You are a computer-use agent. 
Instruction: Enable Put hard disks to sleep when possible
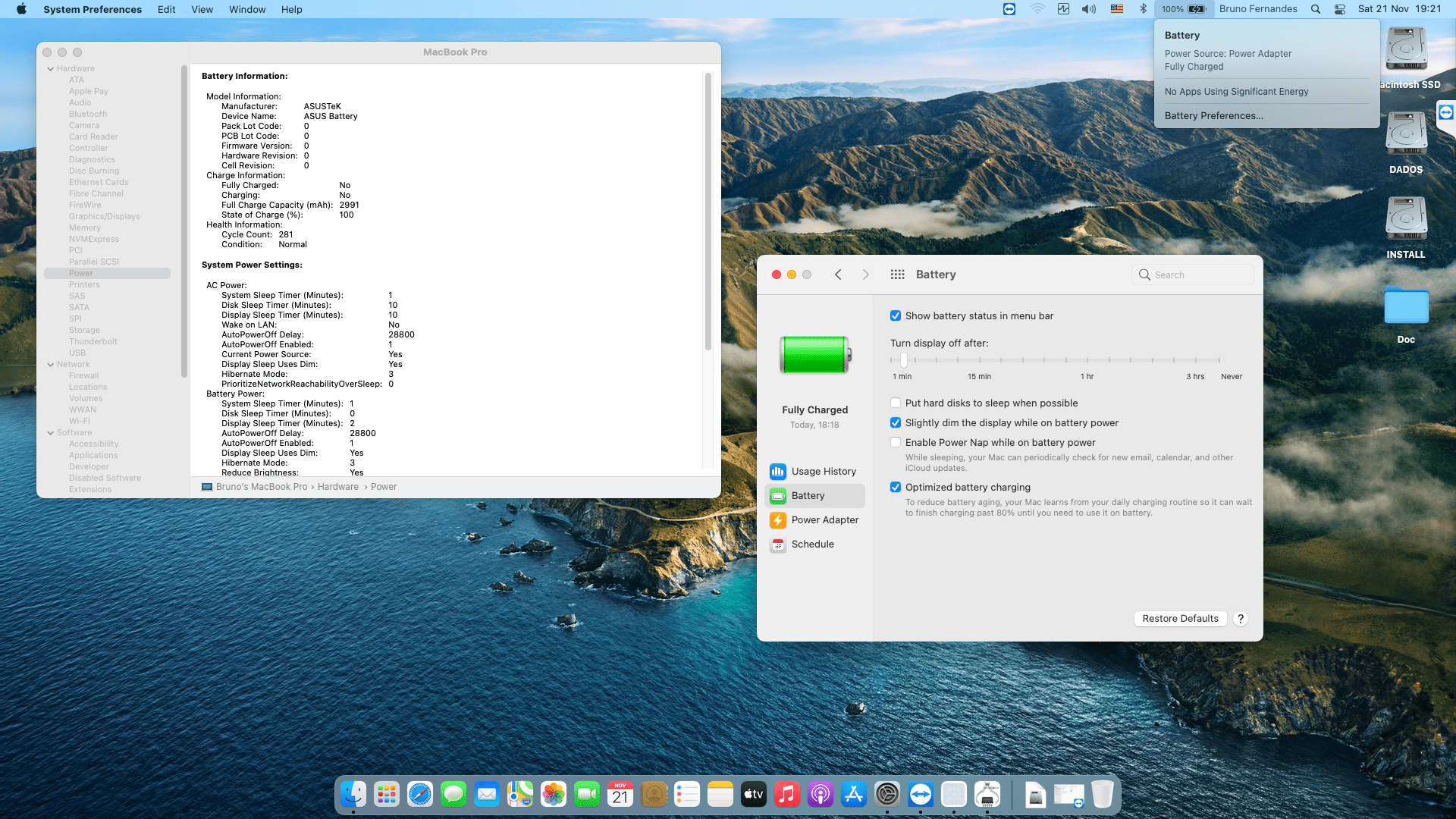896,403
